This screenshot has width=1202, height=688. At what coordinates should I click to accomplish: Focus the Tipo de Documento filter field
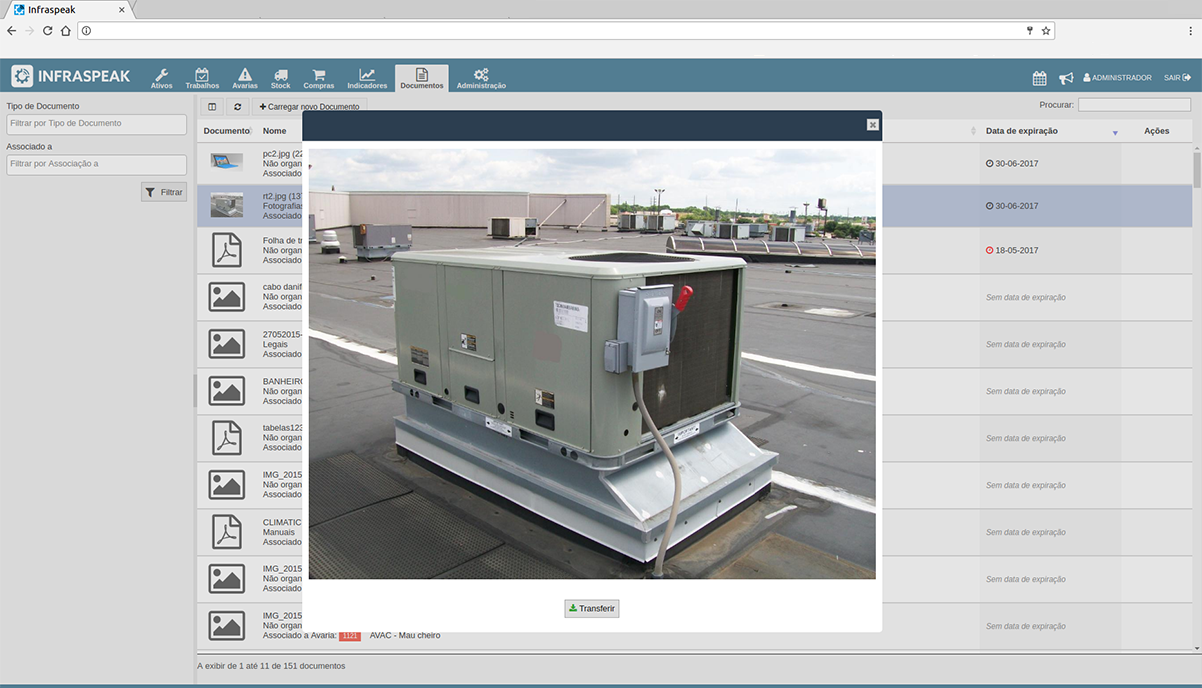pyautogui.click(x=96, y=124)
